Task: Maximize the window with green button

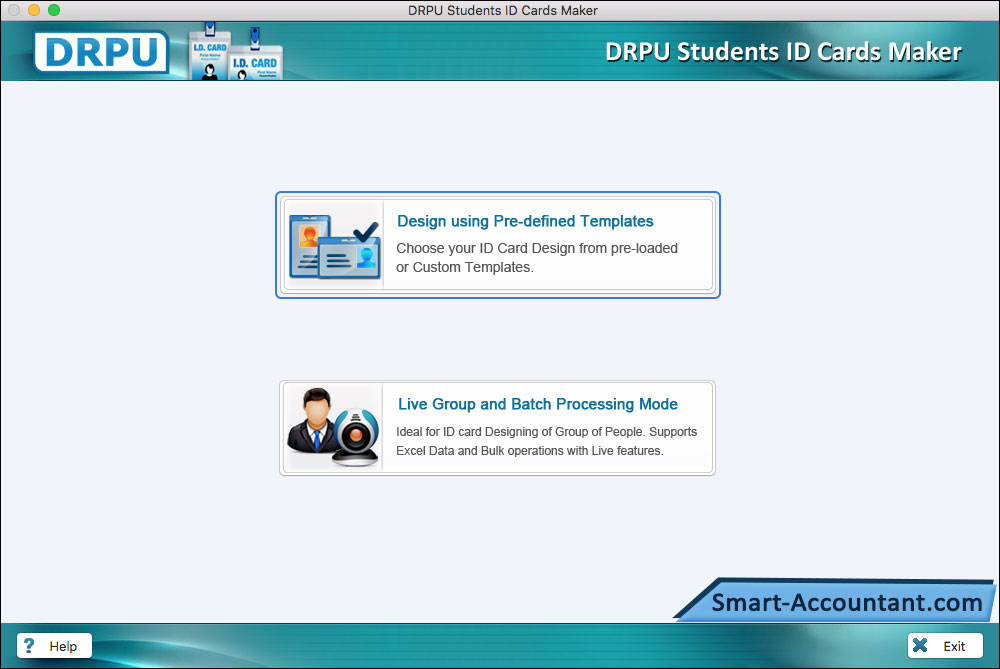Action: coord(54,10)
